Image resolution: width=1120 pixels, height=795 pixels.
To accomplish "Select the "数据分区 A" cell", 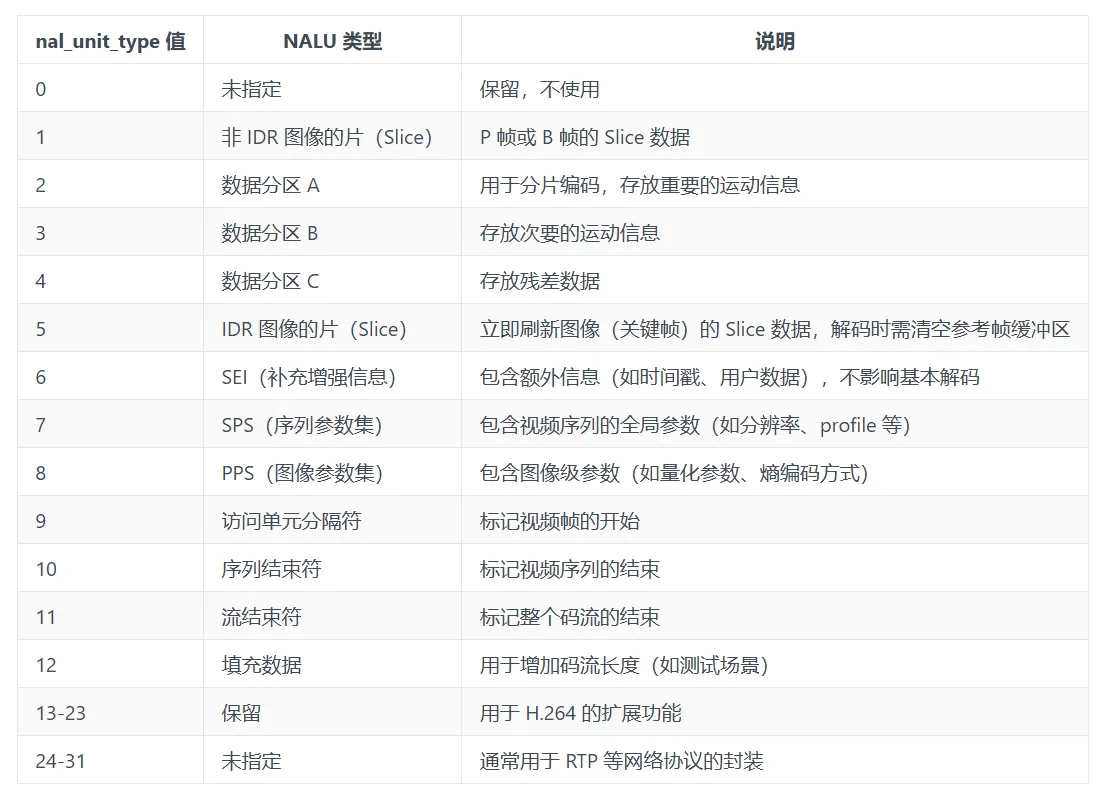I will click(270, 185).
